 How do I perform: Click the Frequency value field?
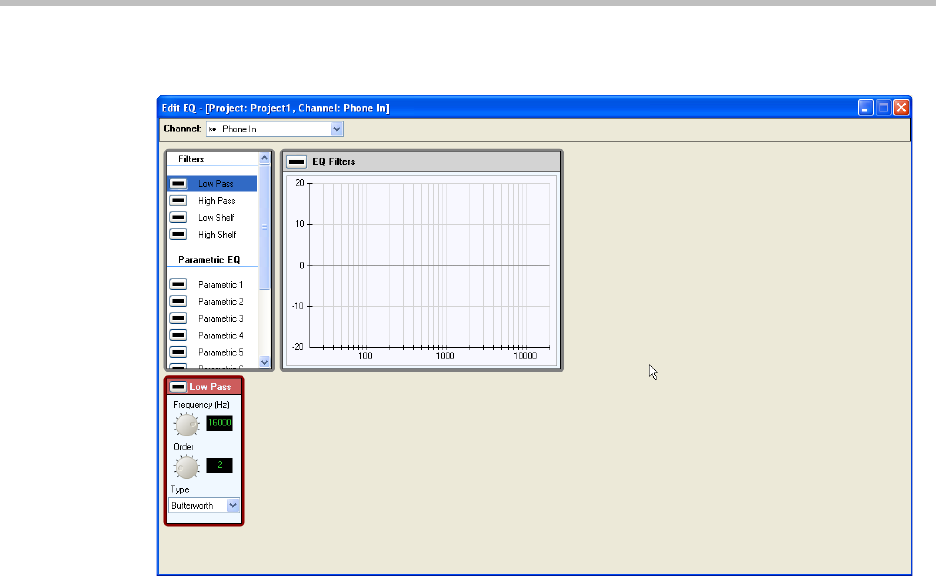219,424
